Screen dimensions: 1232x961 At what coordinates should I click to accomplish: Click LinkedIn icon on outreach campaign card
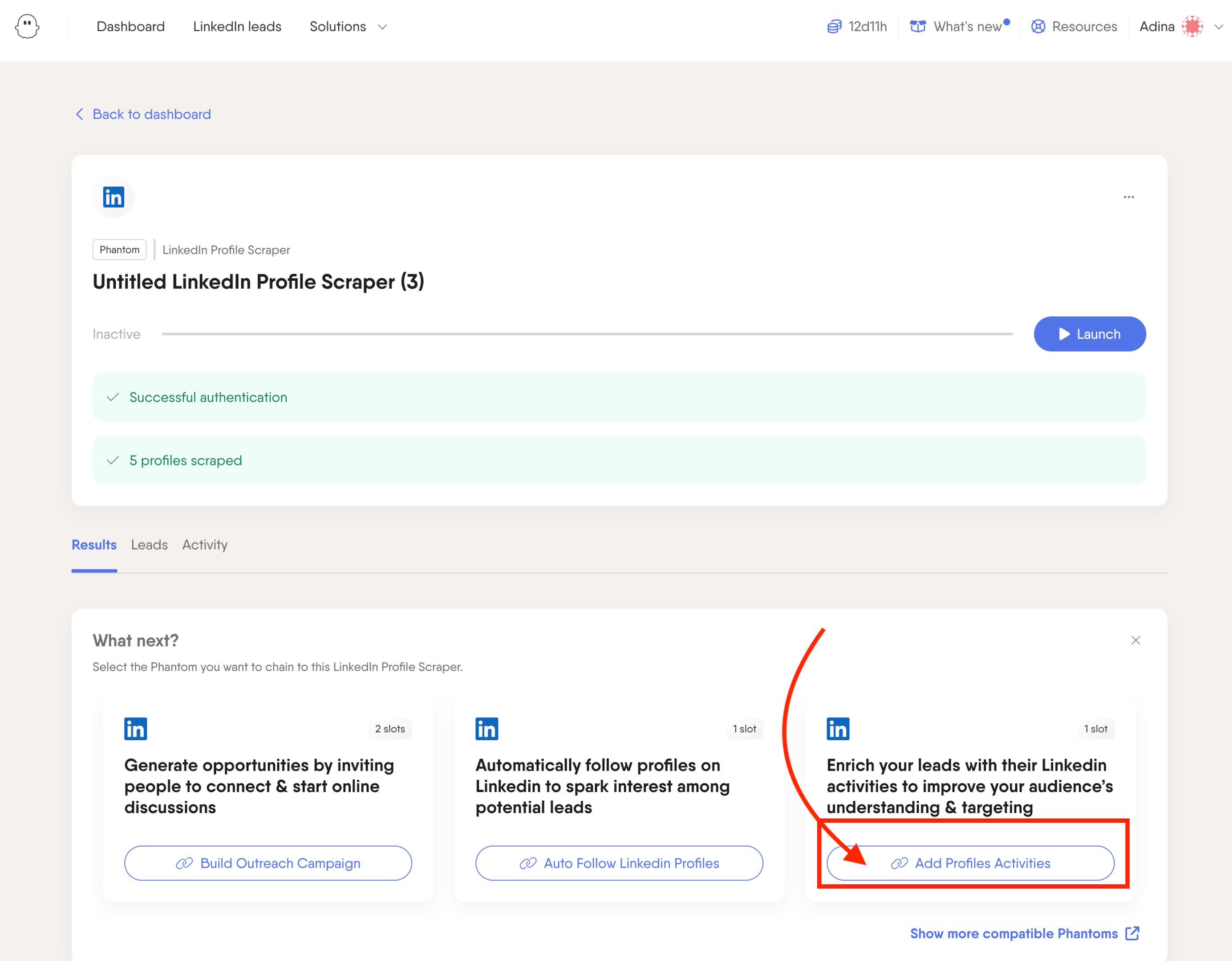pyautogui.click(x=135, y=729)
